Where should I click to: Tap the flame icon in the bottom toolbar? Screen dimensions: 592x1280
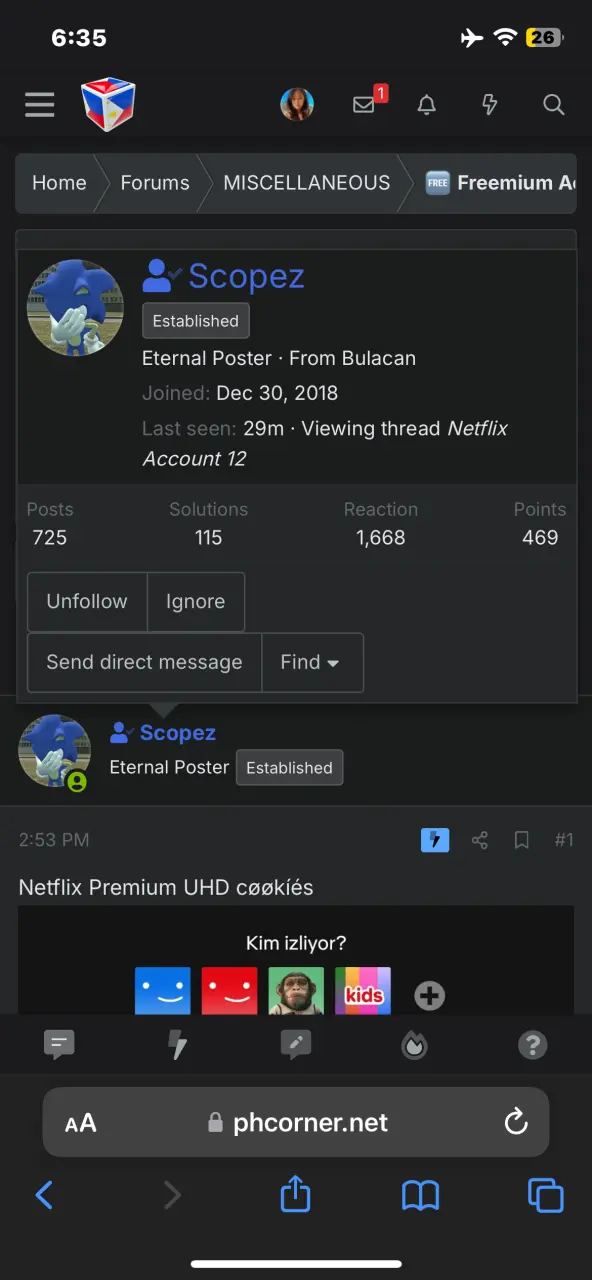(414, 1045)
